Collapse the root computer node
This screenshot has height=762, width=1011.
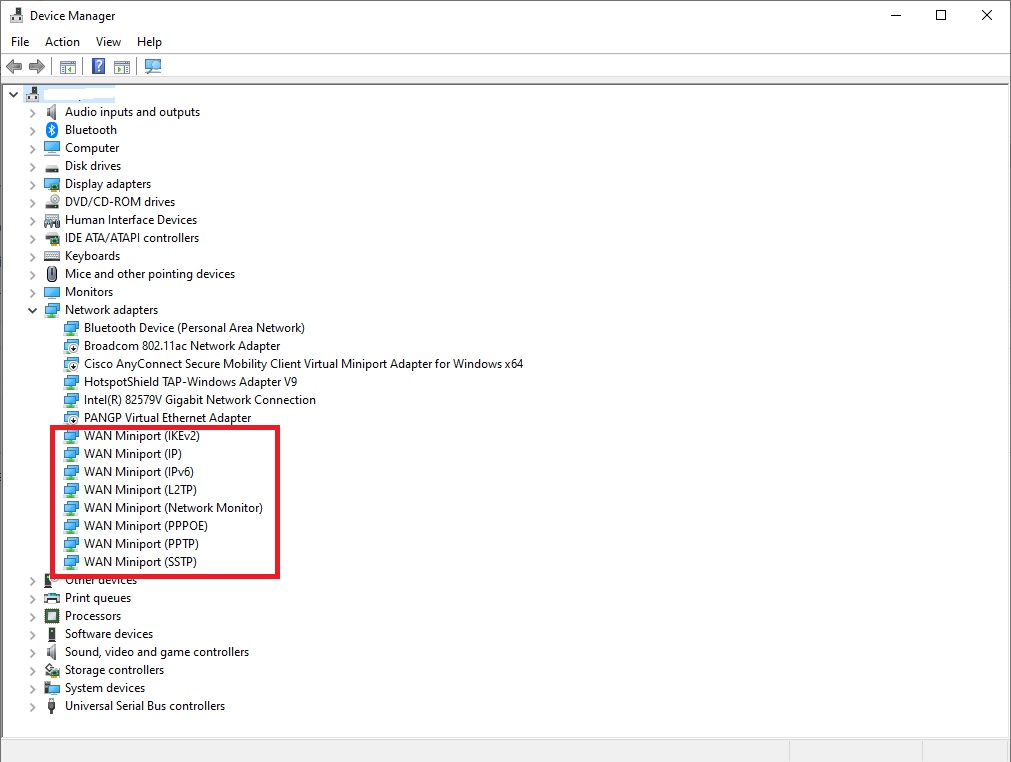pos(13,95)
